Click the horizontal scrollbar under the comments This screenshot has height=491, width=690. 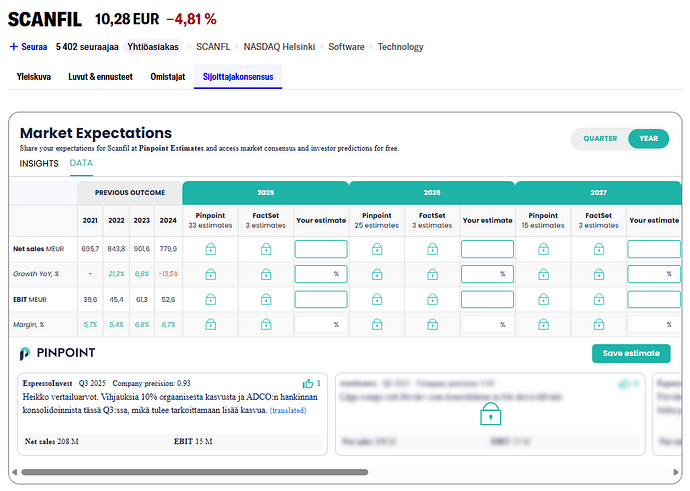190,471
